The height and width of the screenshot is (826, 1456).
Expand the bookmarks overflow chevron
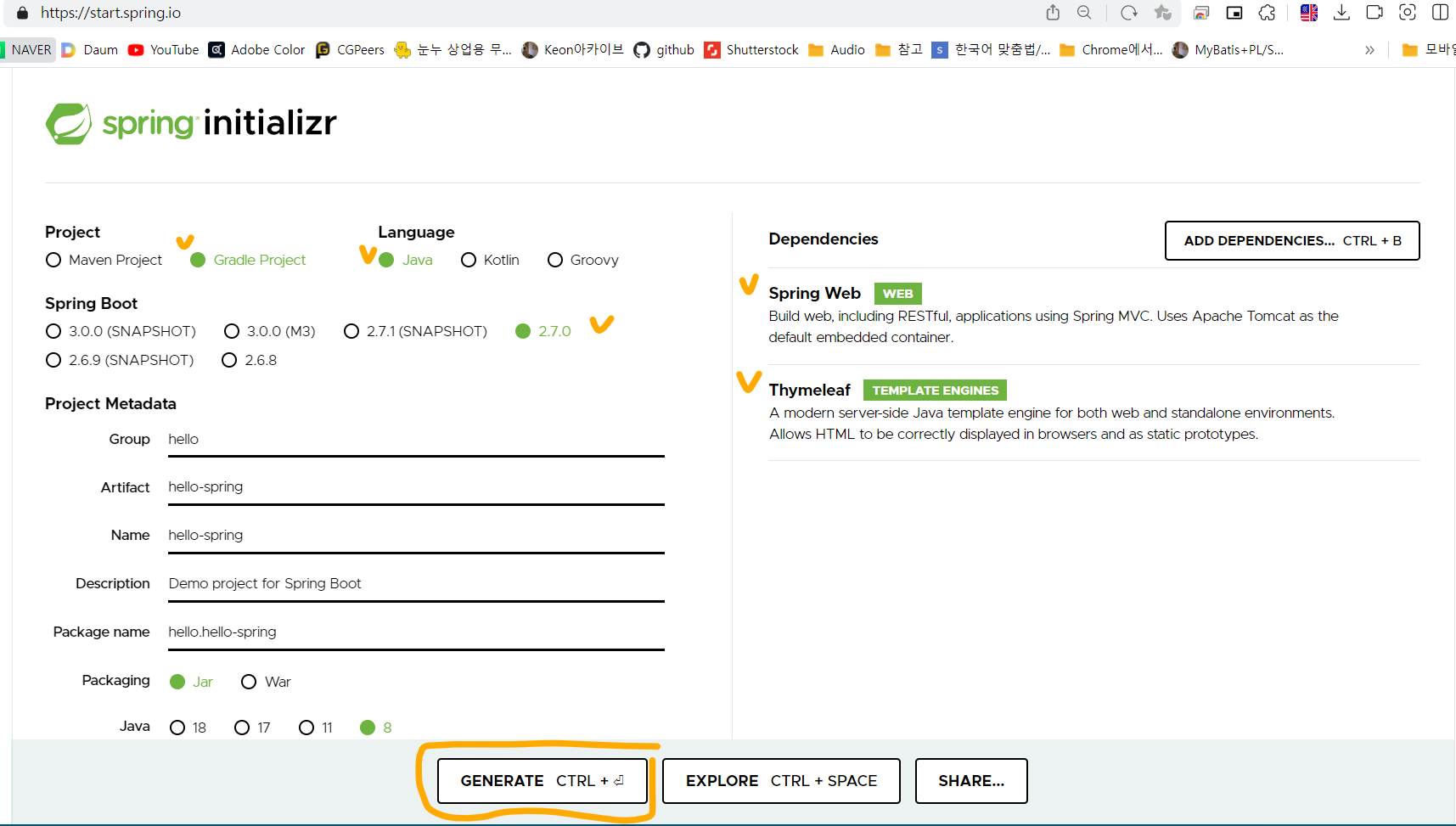tap(1369, 50)
